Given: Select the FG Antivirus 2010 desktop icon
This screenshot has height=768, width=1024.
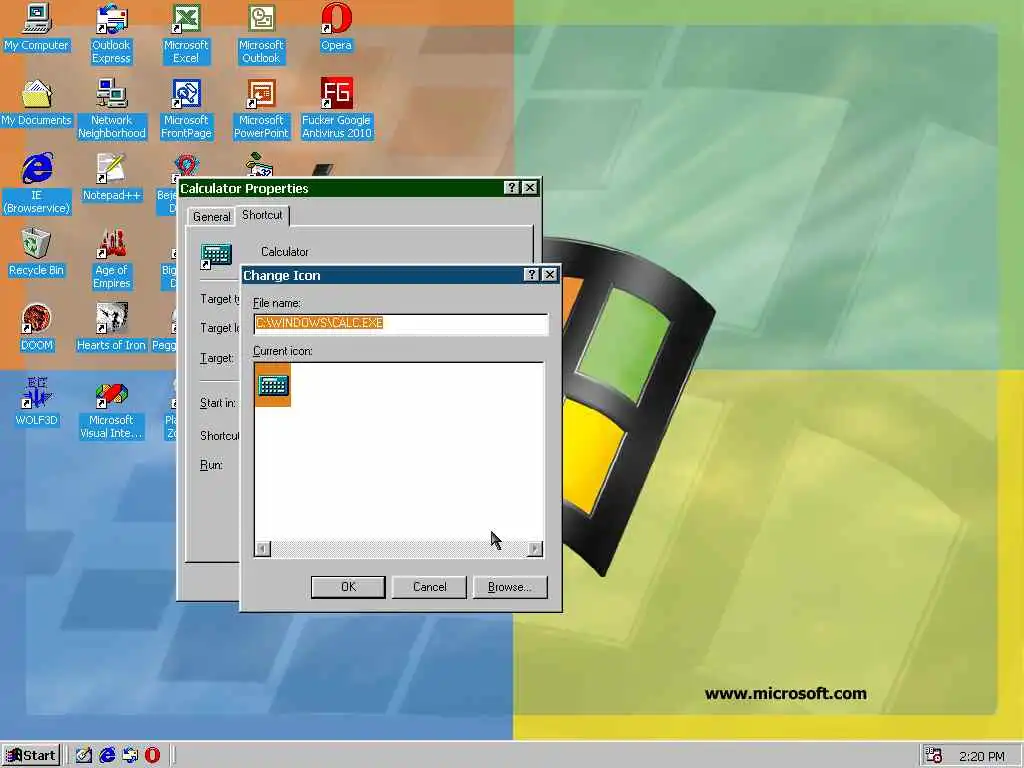Looking at the screenshot, I should click(336, 108).
